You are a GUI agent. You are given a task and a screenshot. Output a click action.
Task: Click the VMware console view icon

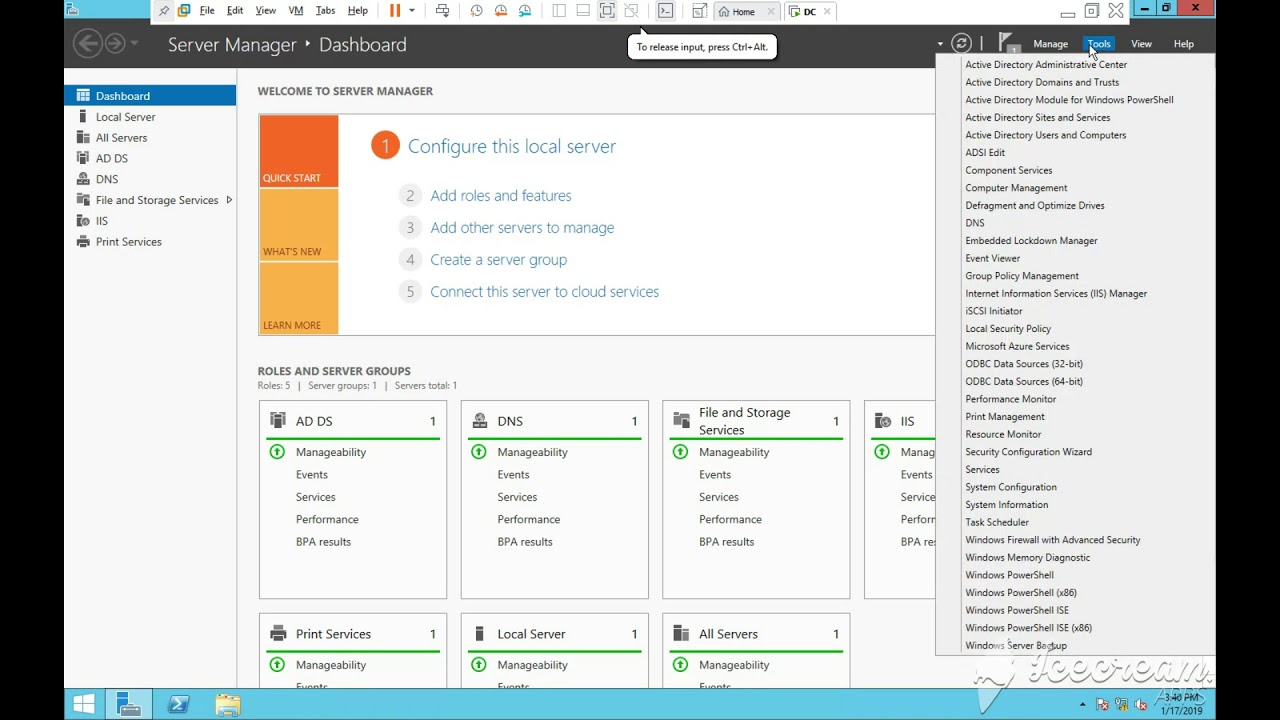pyautogui.click(x=665, y=11)
